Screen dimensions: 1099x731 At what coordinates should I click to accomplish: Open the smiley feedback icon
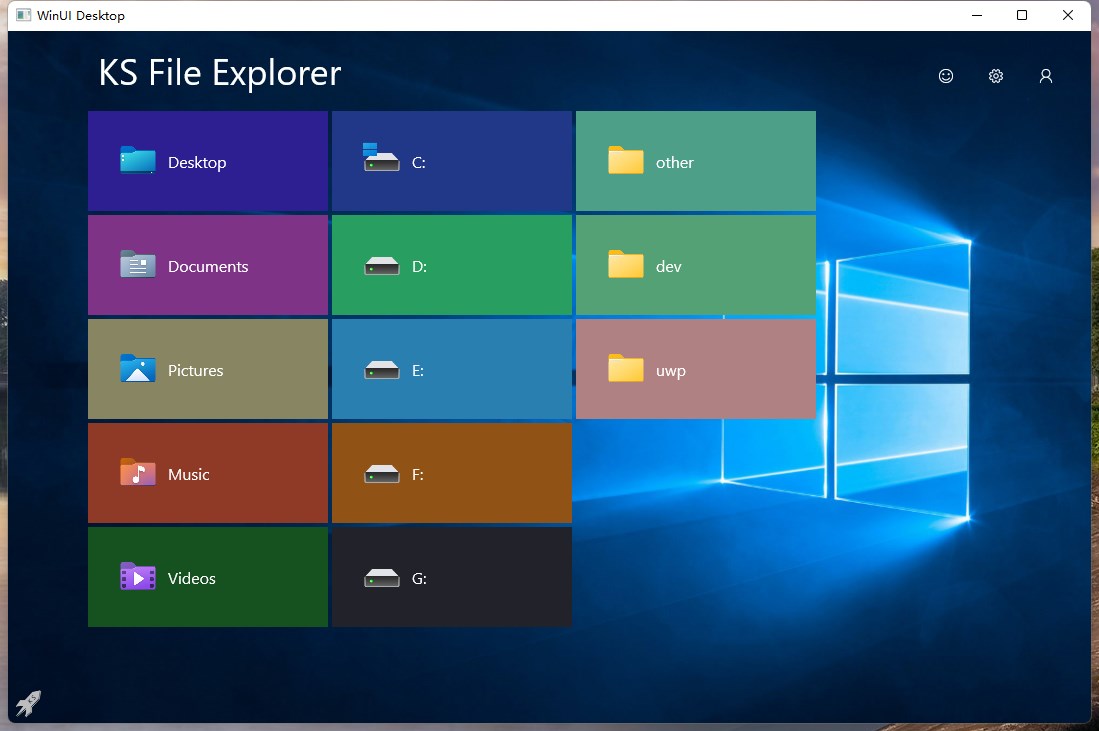point(946,76)
